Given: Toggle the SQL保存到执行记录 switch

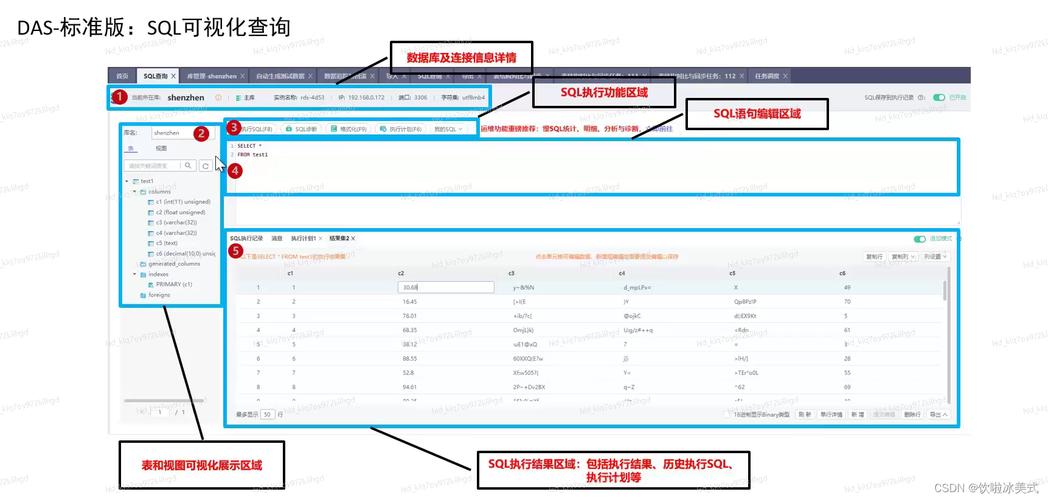Looking at the screenshot, I should [939, 98].
